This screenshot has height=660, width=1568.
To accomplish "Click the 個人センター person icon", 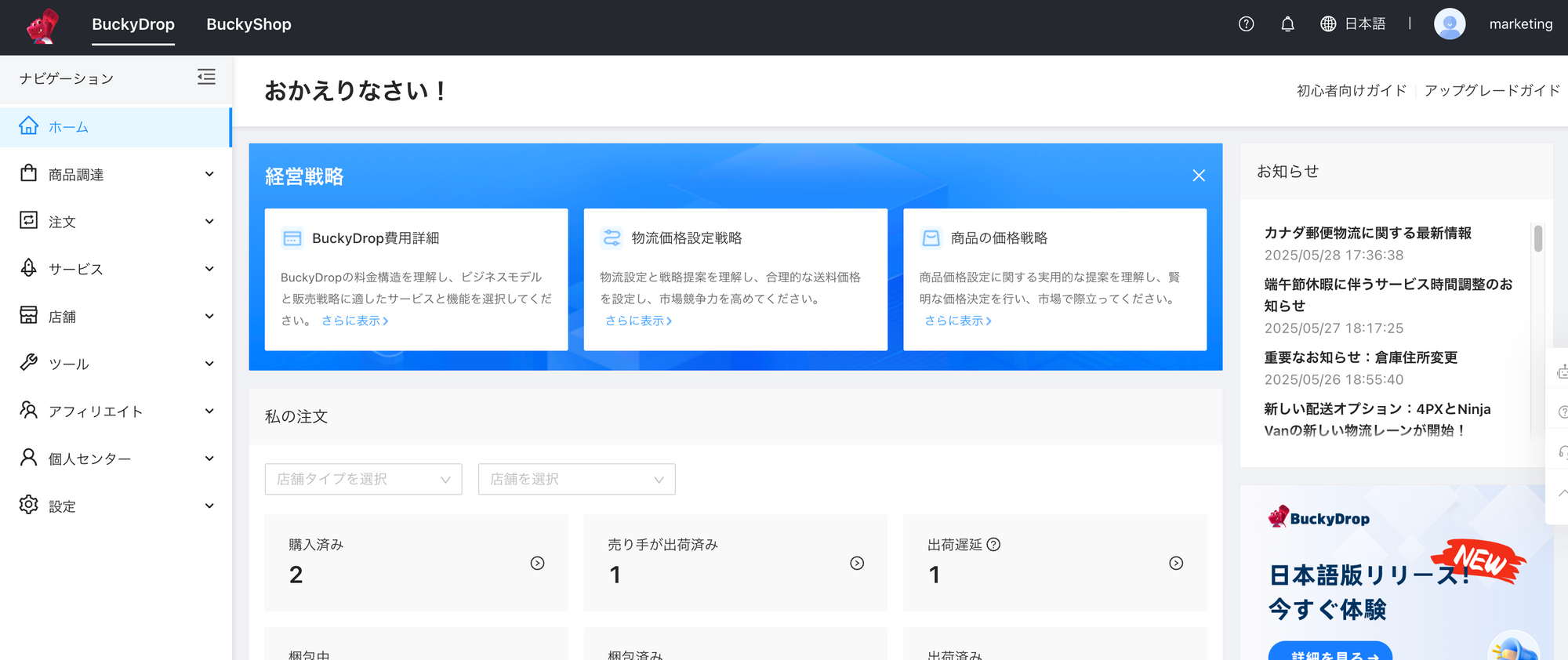I will click(29, 458).
